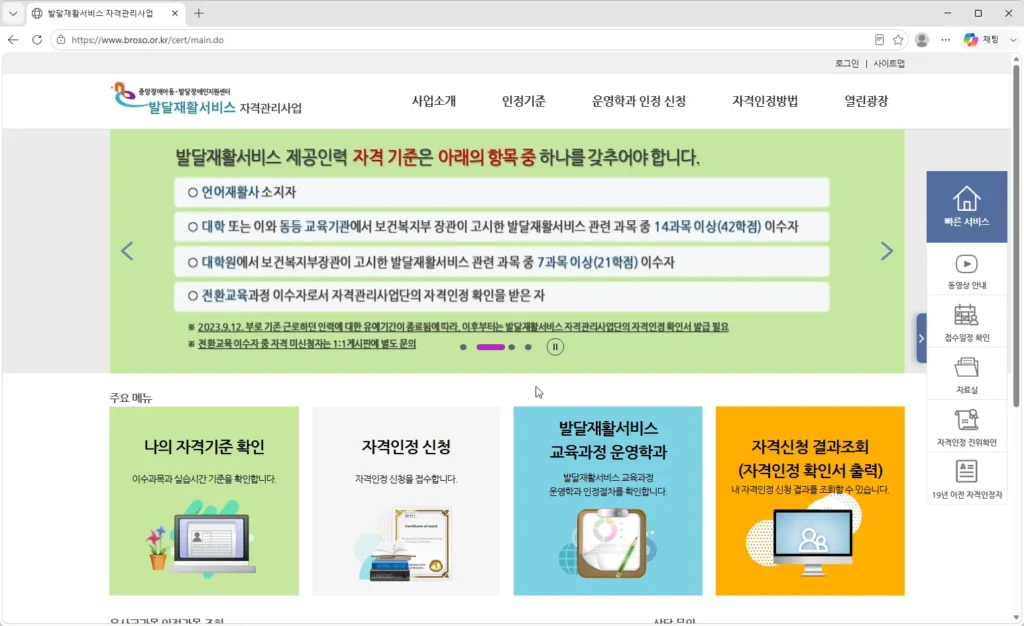Click the 로그인 link
Image resolution: width=1024 pixels, height=626 pixels.
pos(846,63)
